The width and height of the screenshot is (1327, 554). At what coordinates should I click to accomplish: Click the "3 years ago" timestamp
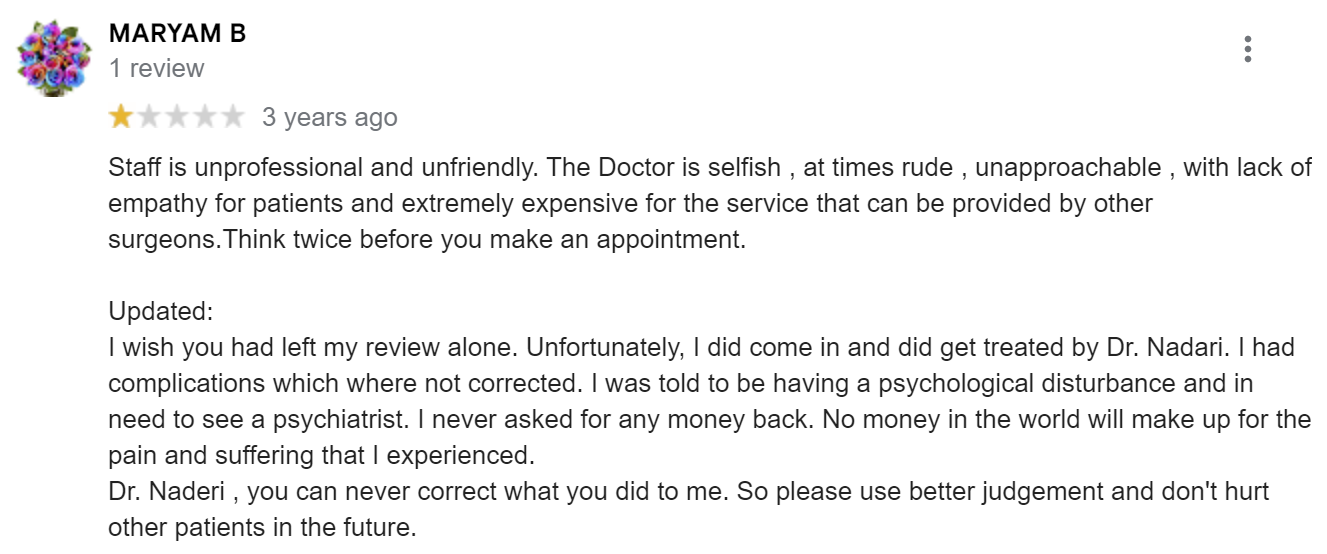(329, 118)
